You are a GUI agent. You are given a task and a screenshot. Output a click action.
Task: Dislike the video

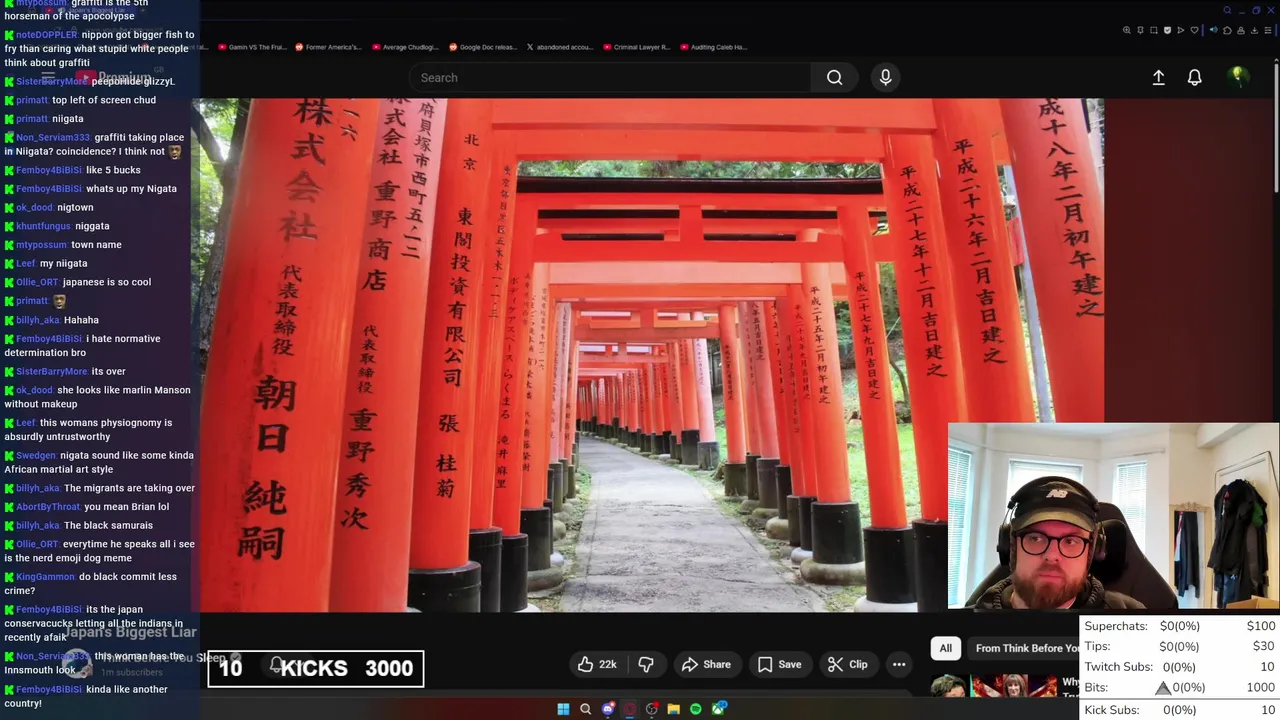[646, 664]
